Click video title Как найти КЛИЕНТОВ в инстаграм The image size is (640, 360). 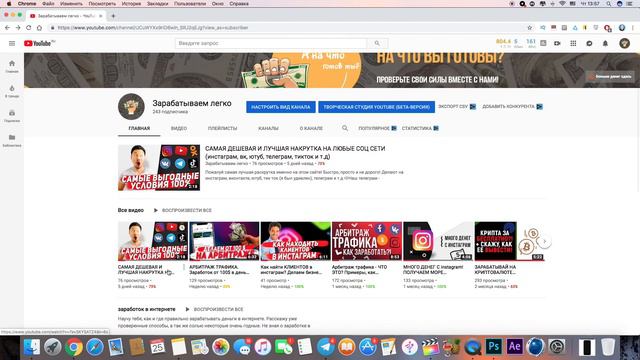coord(291,269)
